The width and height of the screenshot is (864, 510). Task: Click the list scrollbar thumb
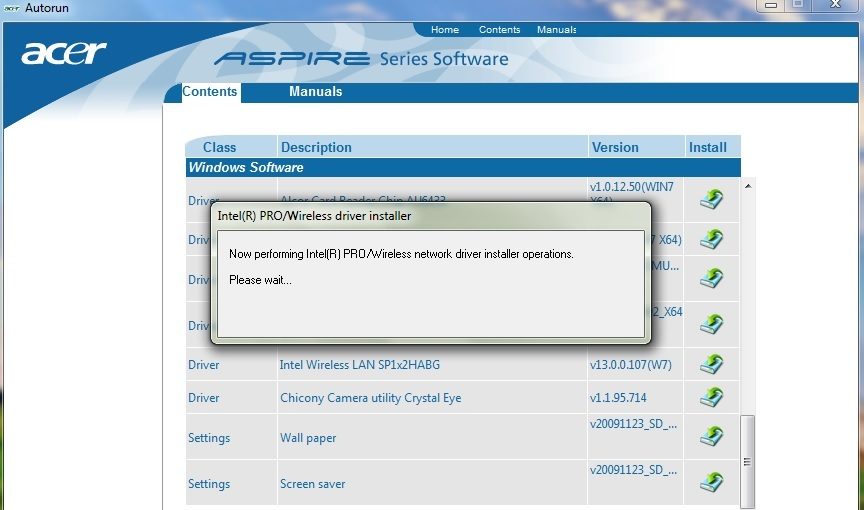point(747,462)
